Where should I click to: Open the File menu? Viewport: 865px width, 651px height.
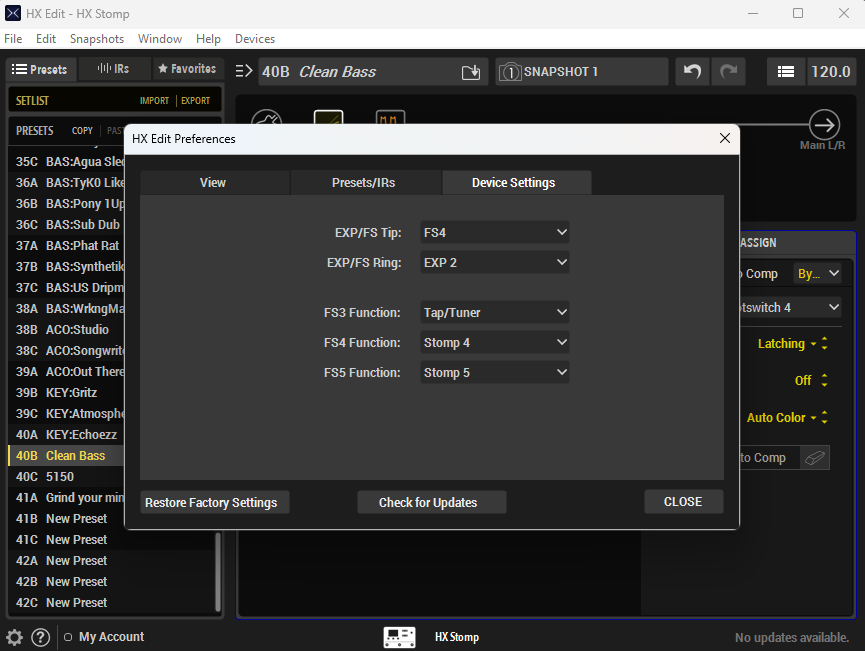[x=13, y=39]
